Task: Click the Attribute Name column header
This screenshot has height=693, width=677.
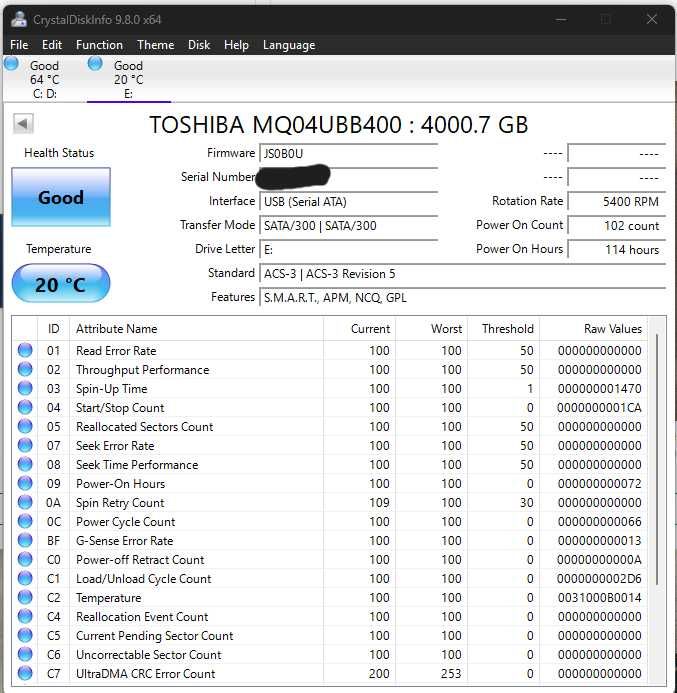Action: tap(197, 329)
